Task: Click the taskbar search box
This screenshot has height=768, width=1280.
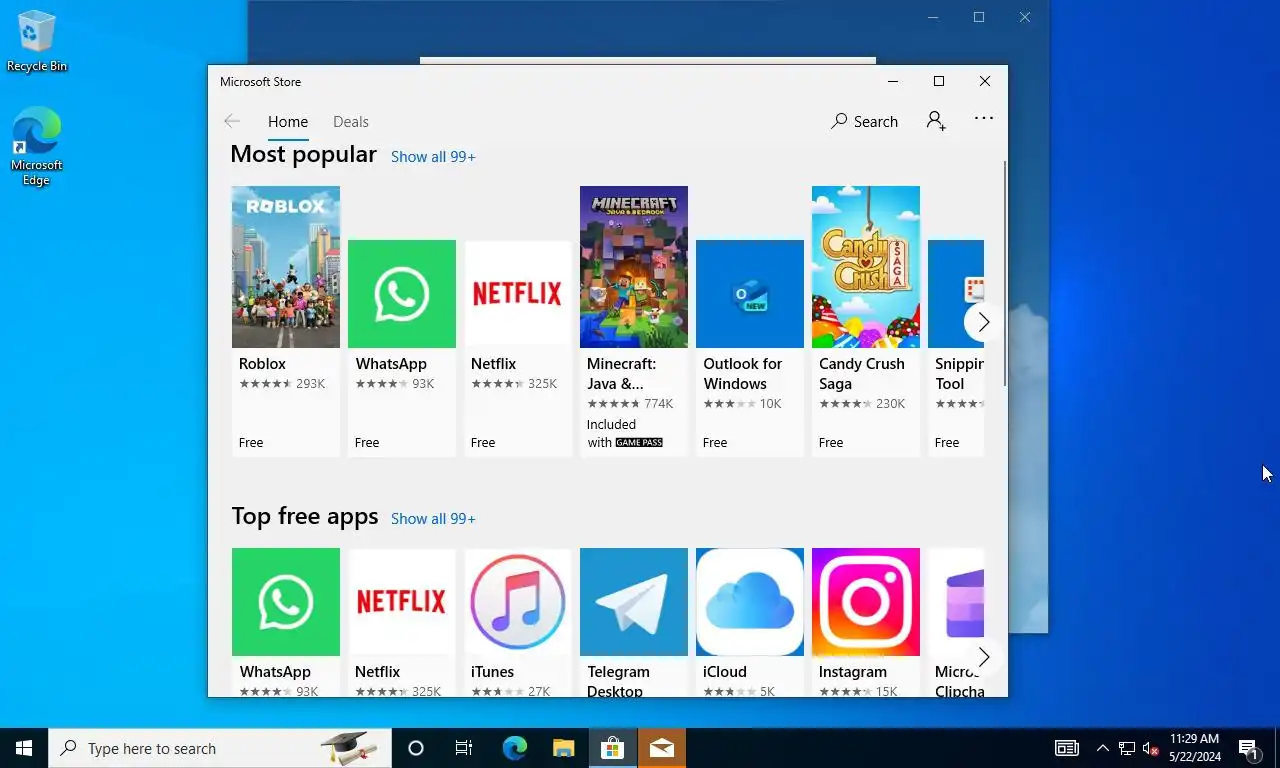Action: tap(220, 748)
